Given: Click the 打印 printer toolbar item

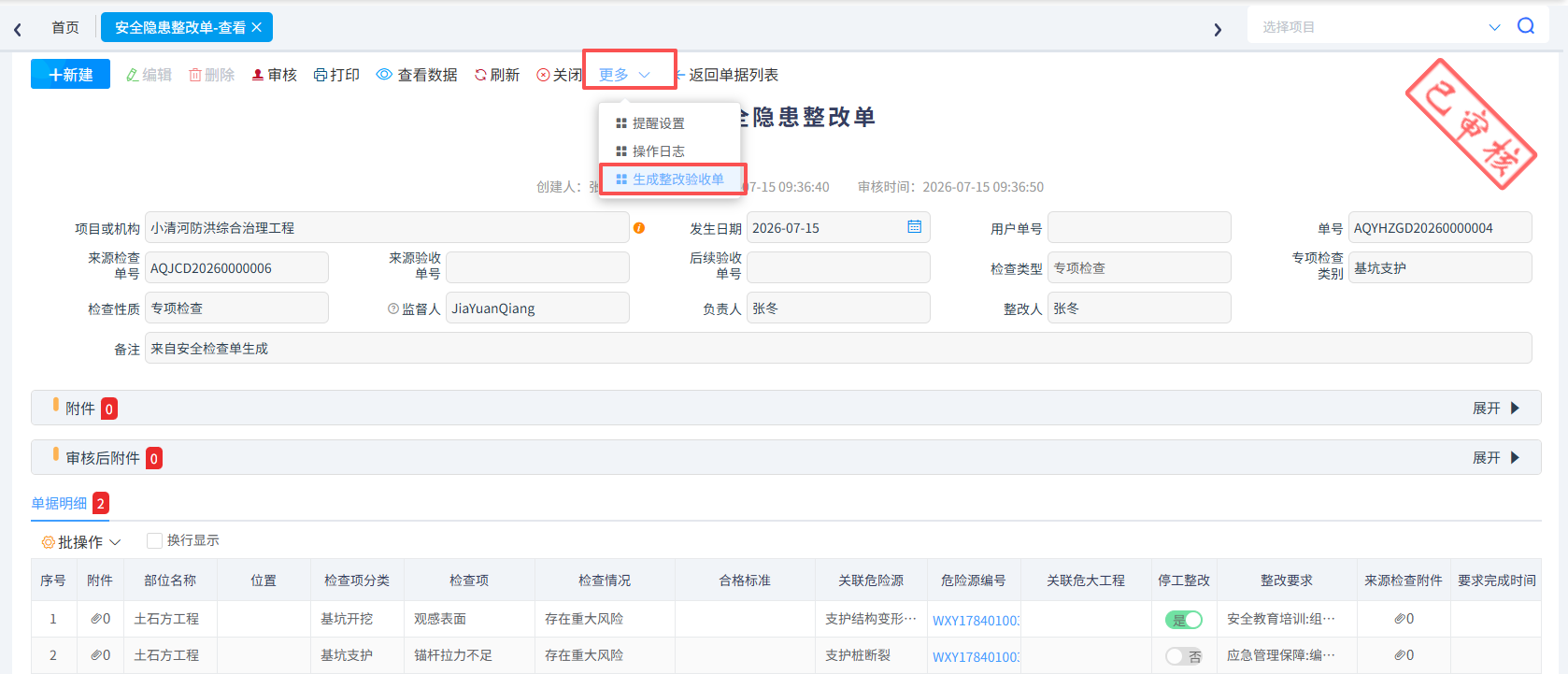Looking at the screenshot, I should pos(336,75).
